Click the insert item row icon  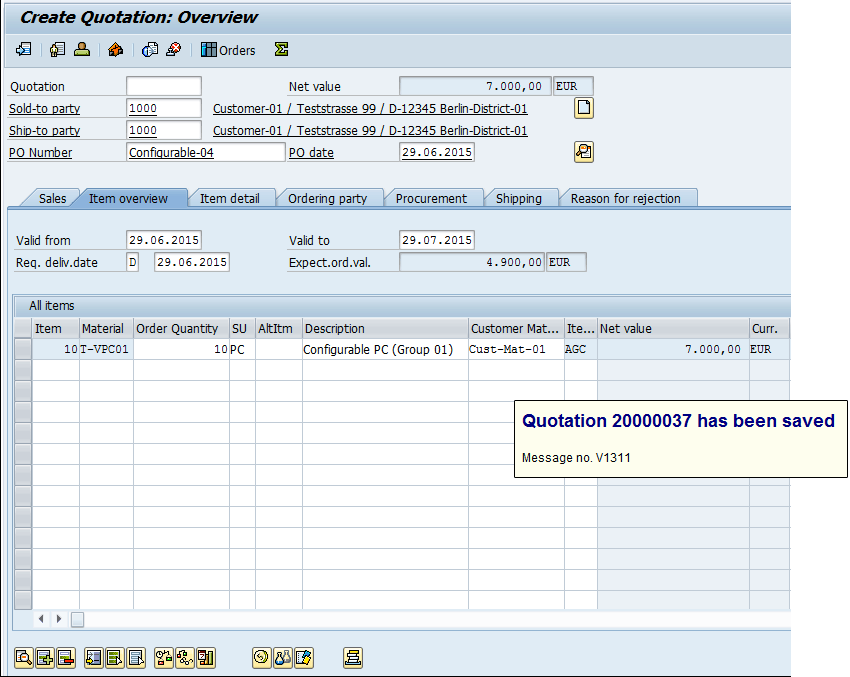tap(44, 657)
